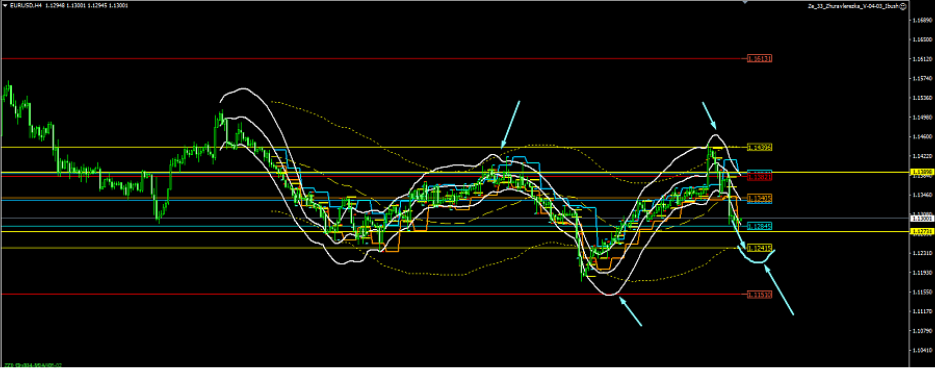The width and height of the screenshot is (935, 368).
Task: Select the orange 1.1340 level label
Action: (760, 197)
